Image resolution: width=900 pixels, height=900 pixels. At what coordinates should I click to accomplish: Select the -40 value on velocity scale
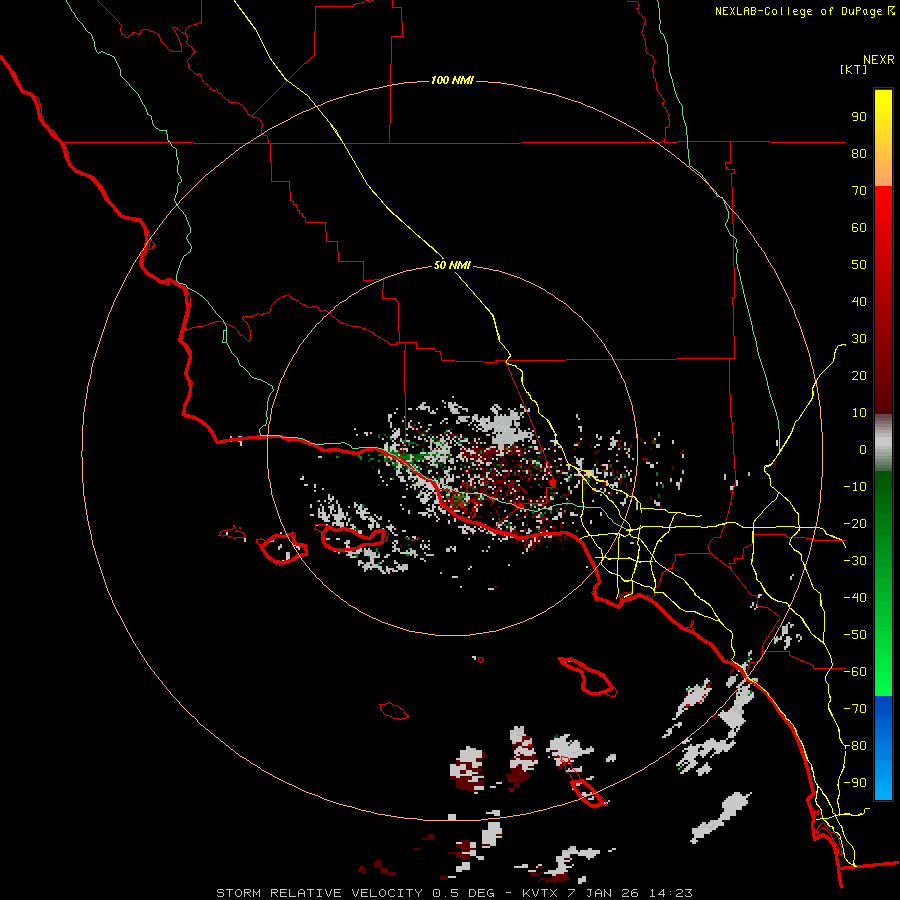pos(855,598)
